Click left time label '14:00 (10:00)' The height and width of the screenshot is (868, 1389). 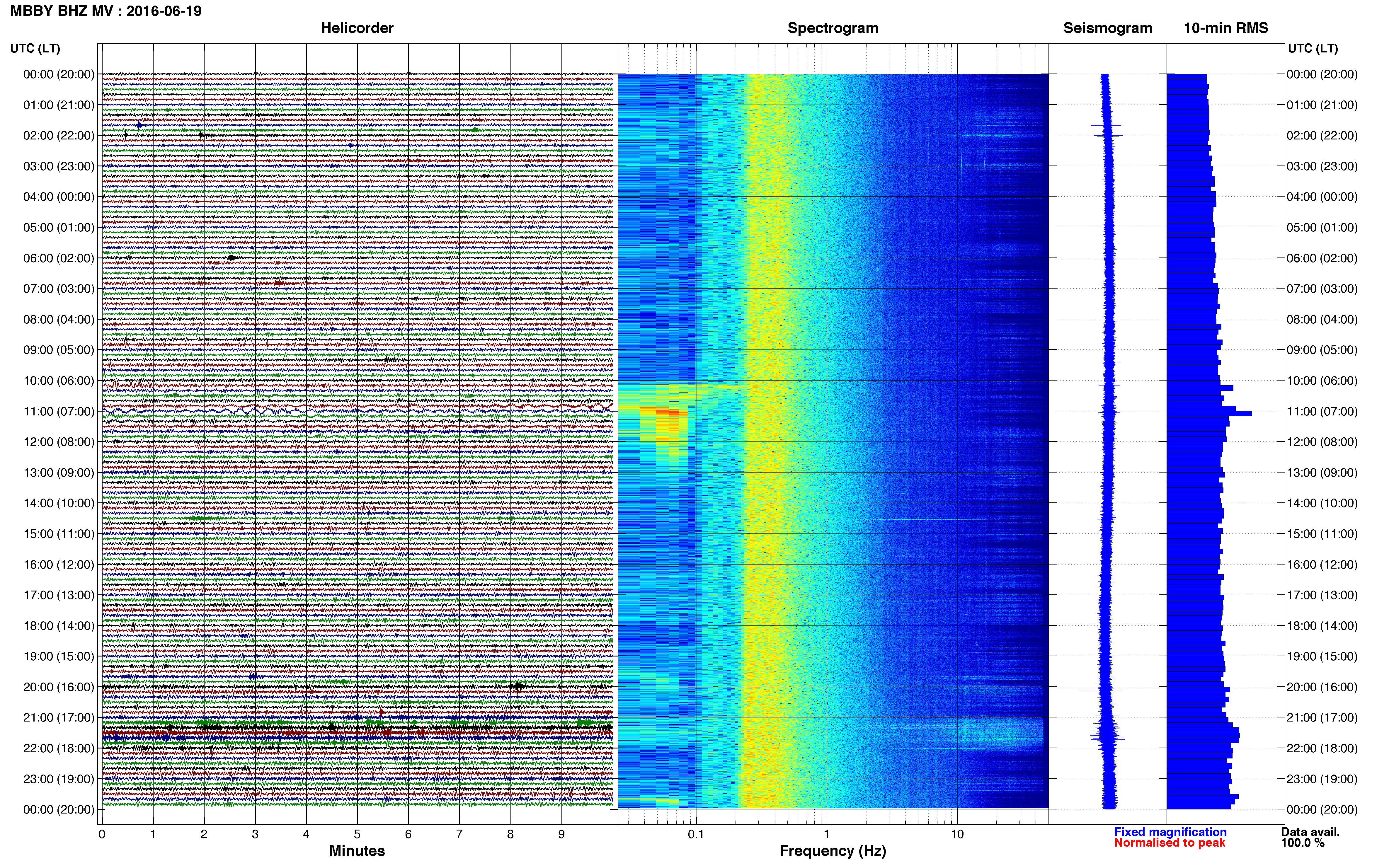(59, 504)
